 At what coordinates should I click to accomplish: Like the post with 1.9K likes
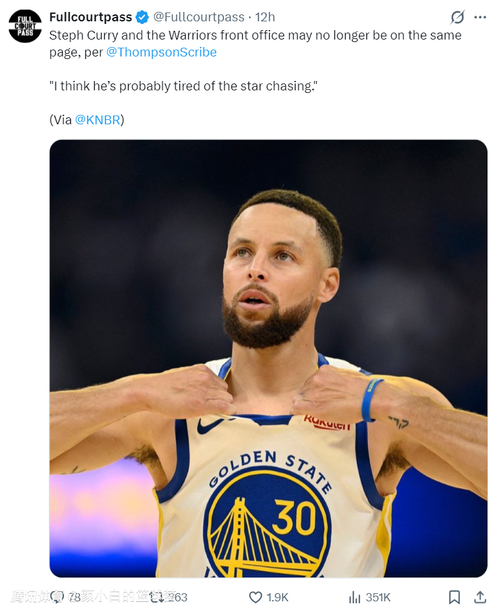[x=255, y=597]
